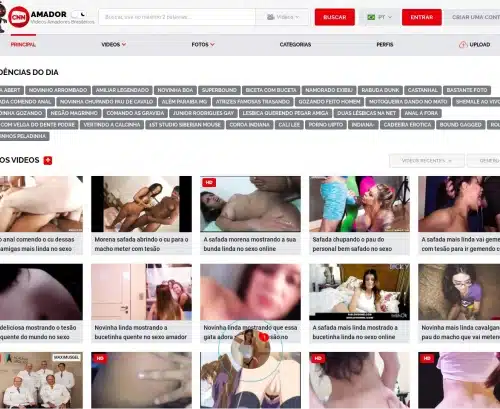500x409 pixels.
Task: Expand the Vídeos menu chevron
Action: 124,44
